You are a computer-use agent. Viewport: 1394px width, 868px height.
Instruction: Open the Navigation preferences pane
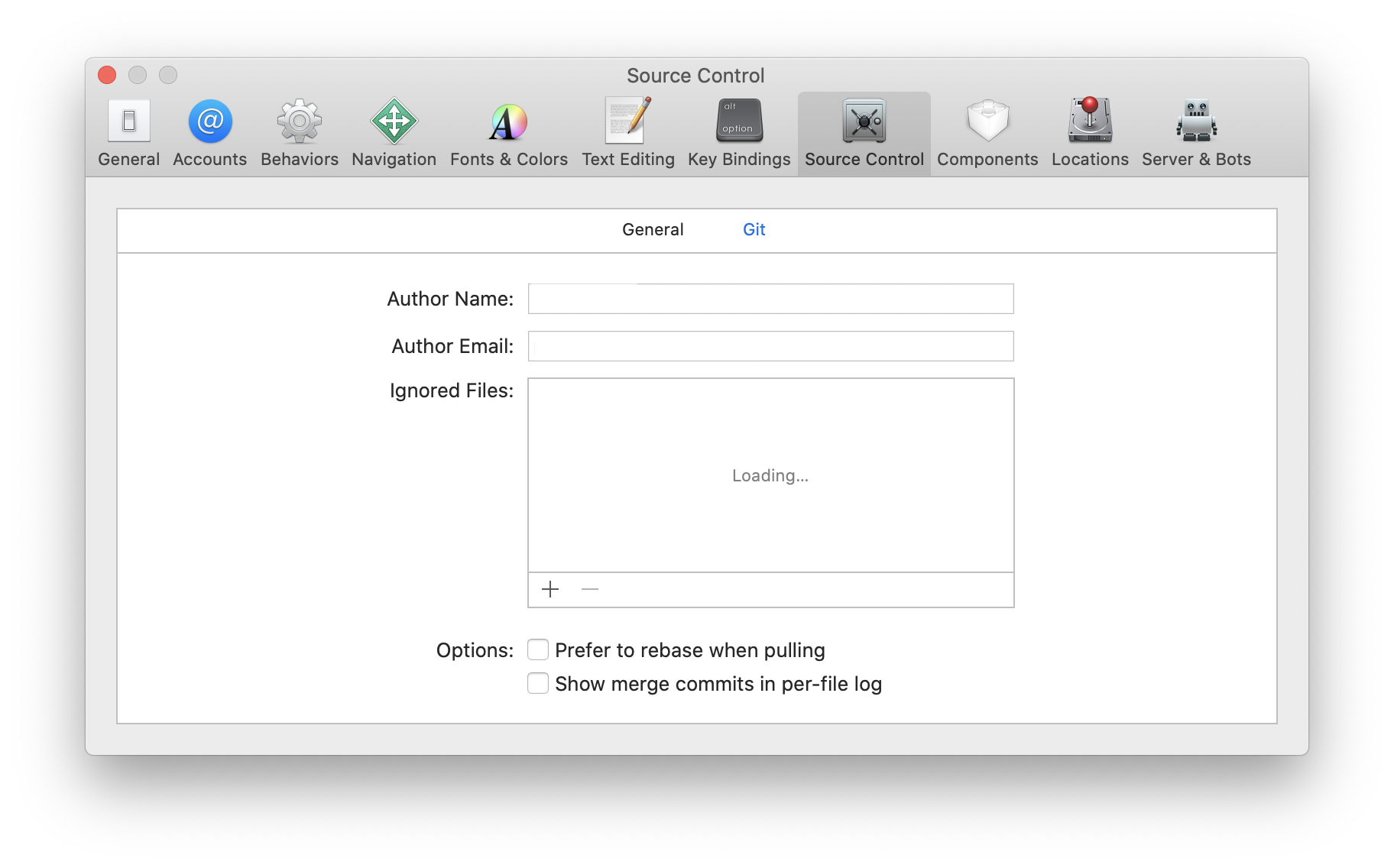tap(394, 133)
